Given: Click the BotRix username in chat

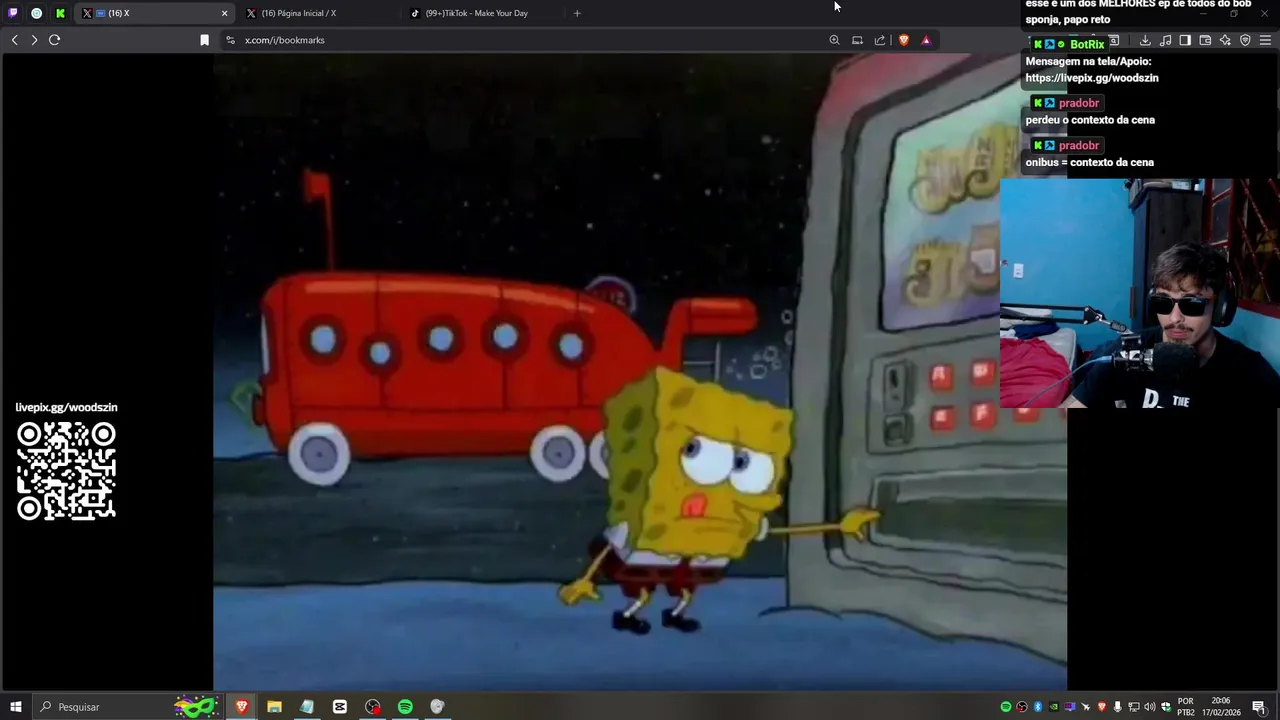Looking at the screenshot, I should coord(1087,44).
